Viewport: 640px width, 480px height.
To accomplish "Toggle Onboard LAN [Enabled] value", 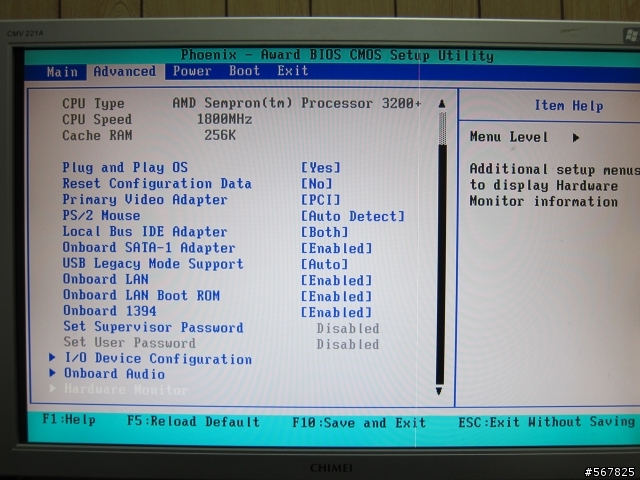I will (336, 280).
